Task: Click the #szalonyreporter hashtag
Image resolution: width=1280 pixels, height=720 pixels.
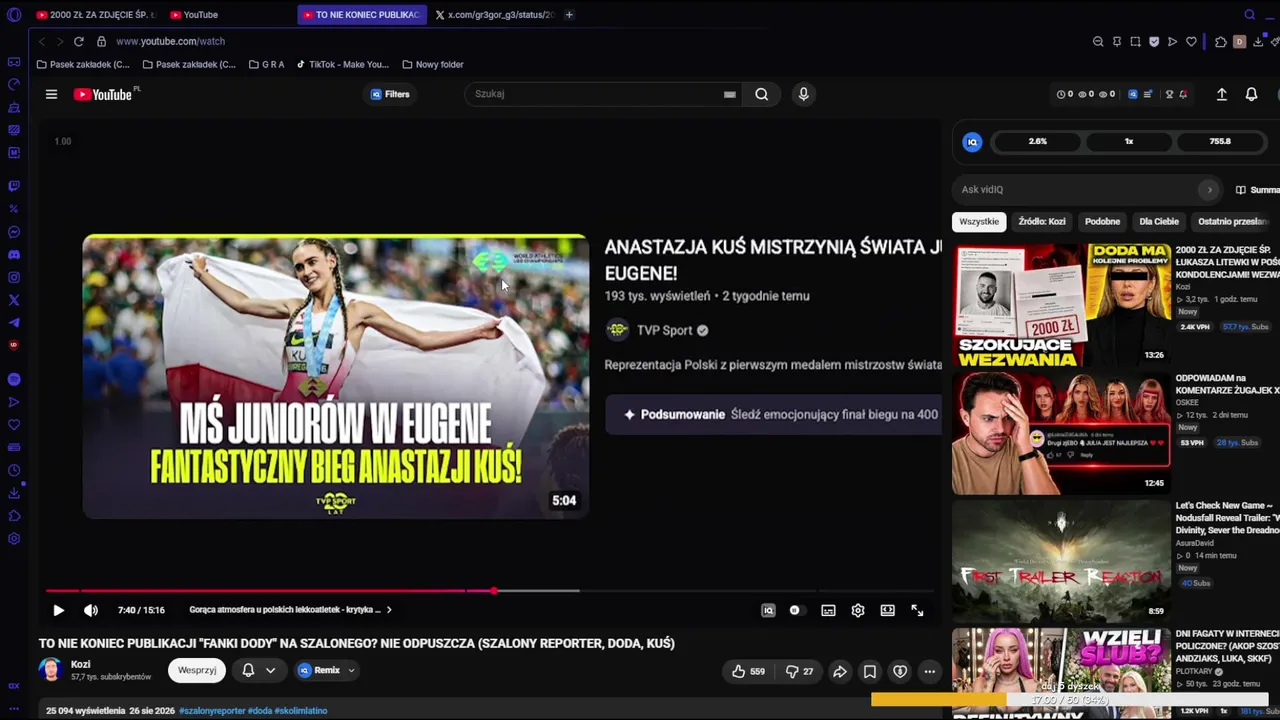Action: tap(212, 711)
